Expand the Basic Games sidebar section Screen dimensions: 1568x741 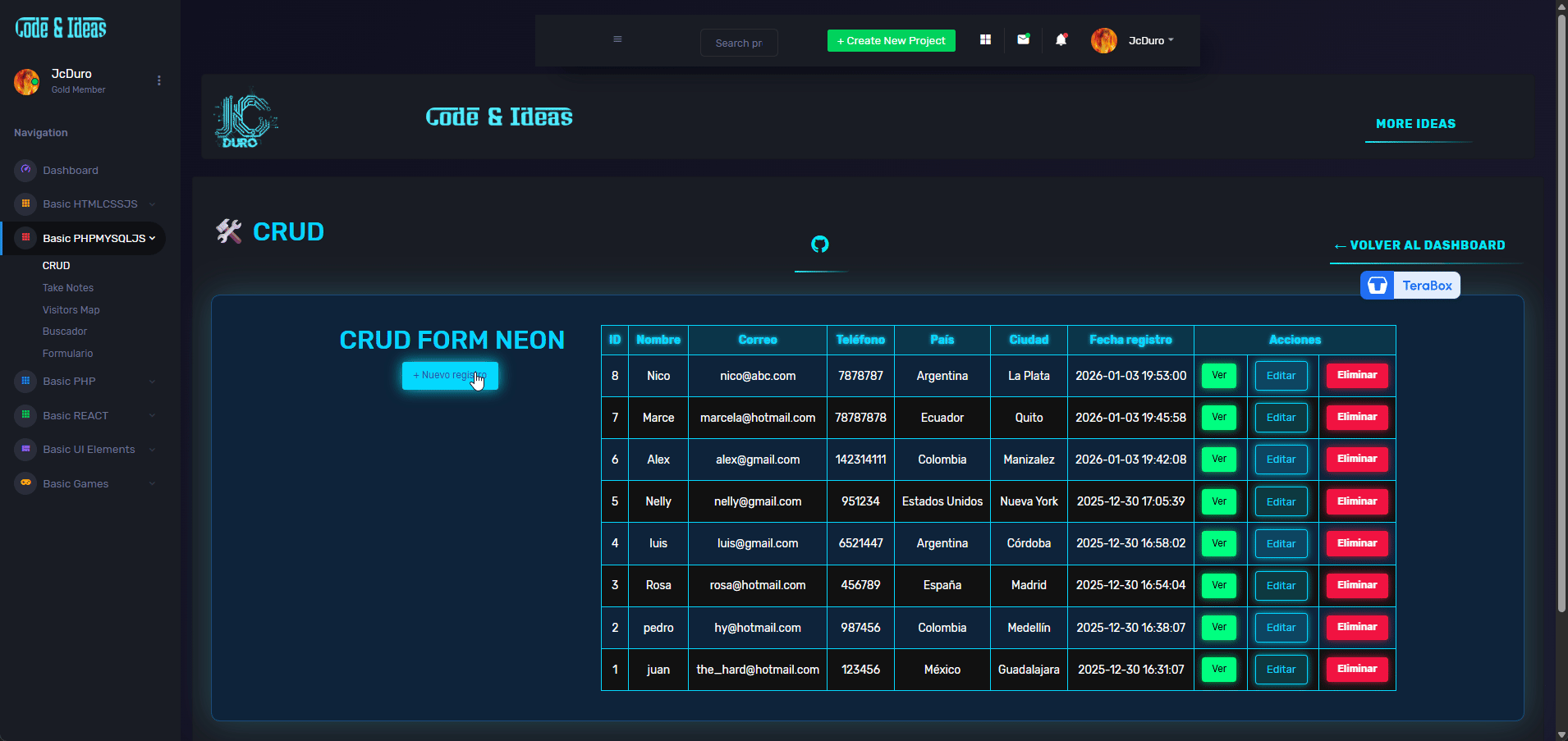pyautogui.click(x=76, y=484)
